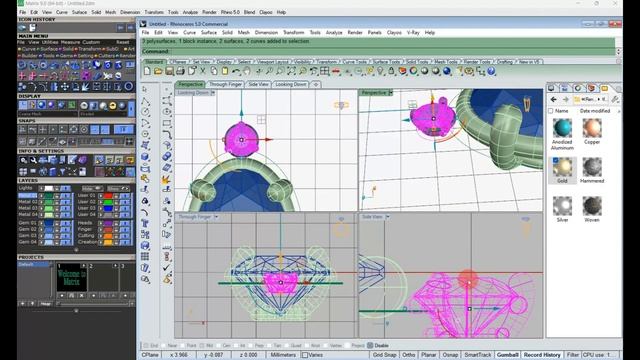
Task: Toggle the End osnap checkbox
Action: 147,346
